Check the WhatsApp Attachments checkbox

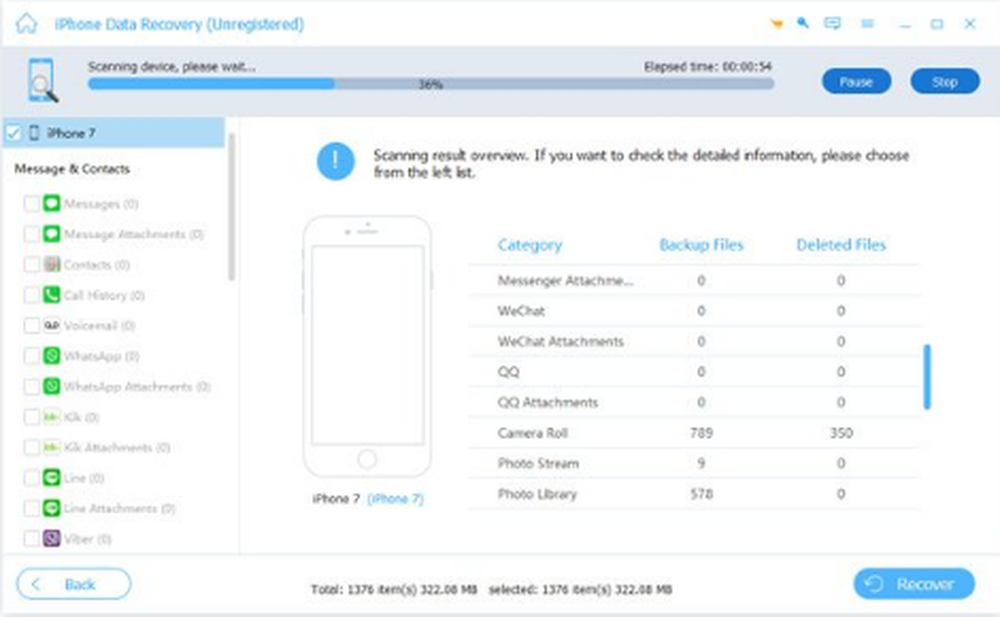[31, 386]
